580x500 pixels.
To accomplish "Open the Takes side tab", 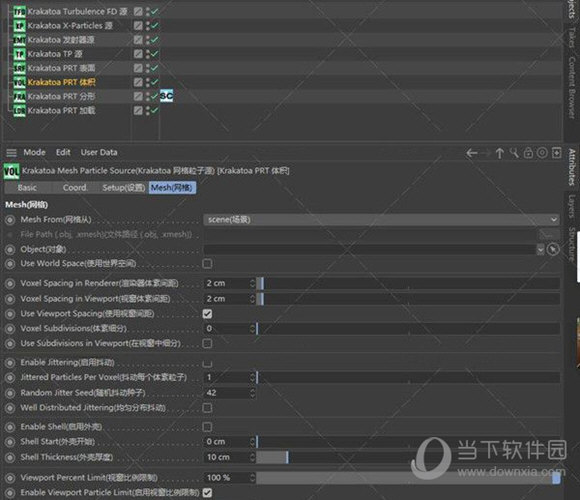I will (572, 37).
